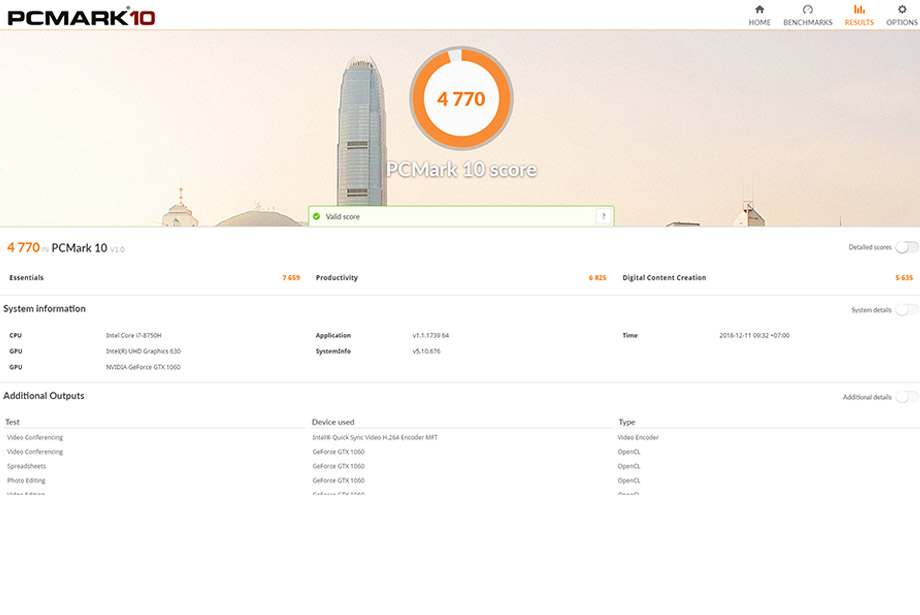
Task: Select the Photo Editing test row
Action: pos(26,481)
